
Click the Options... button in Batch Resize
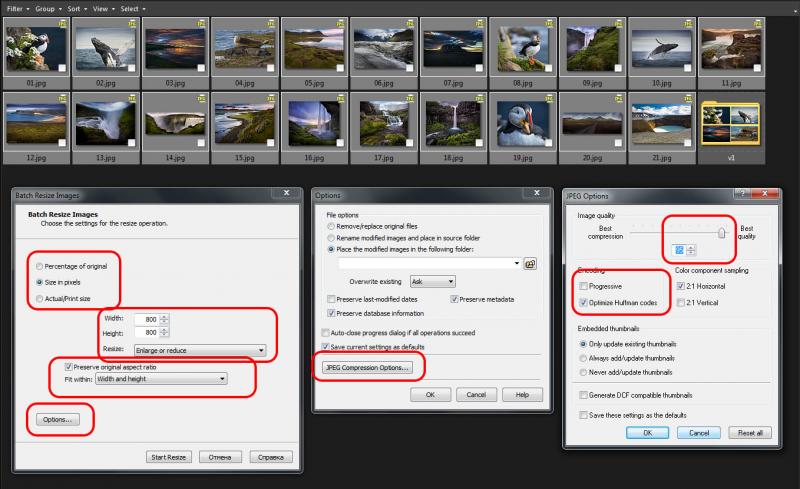click(58, 419)
